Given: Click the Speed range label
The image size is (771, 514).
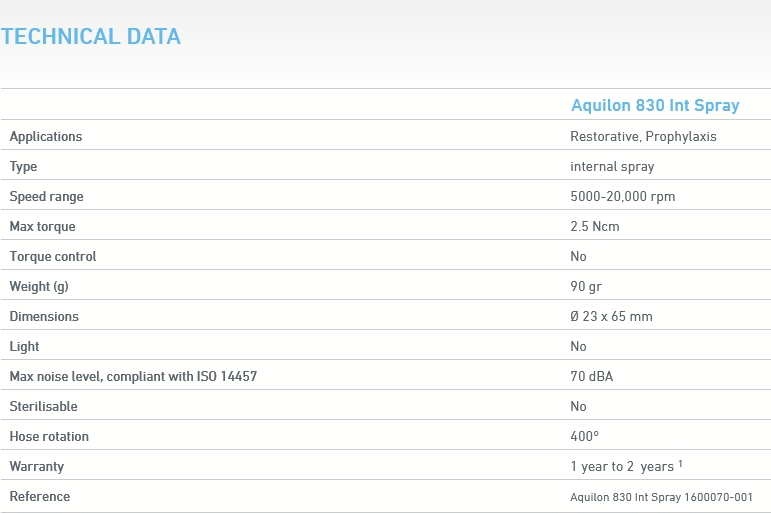Looking at the screenshot, I should pyautogui.click(x=47, y=196).
